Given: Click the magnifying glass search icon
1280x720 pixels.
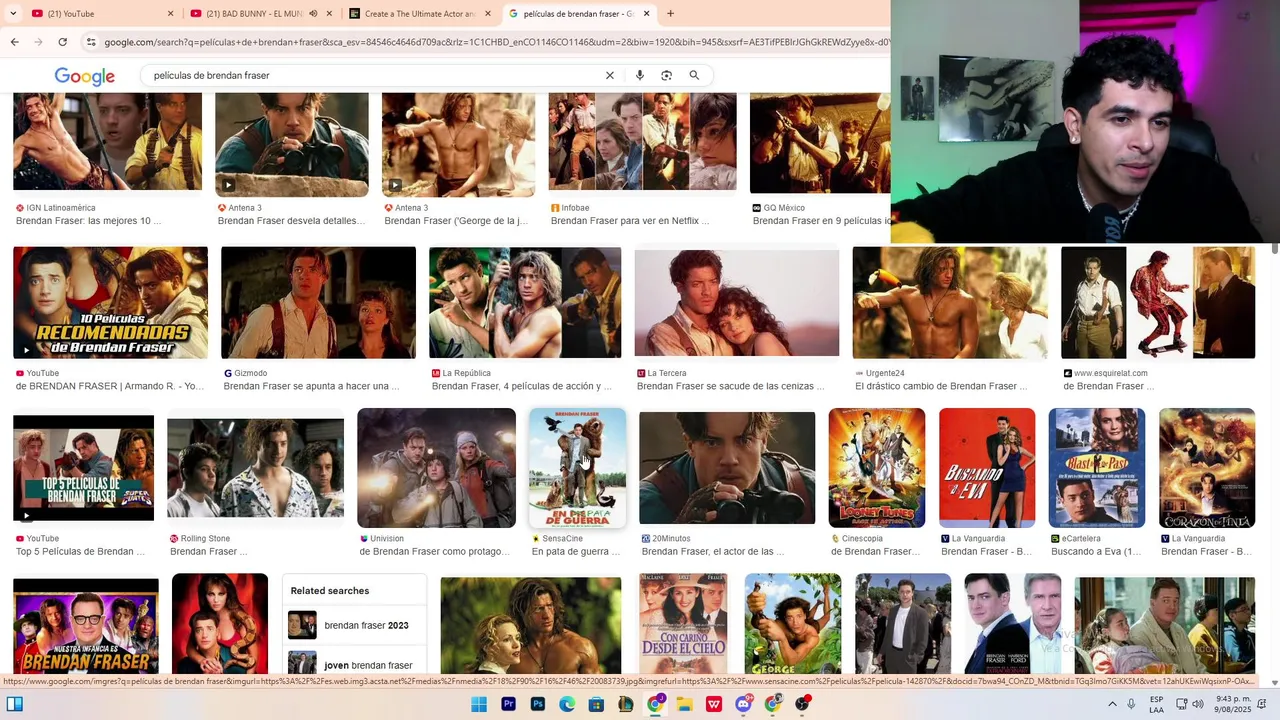Looking at the screenshot, I should [x=694, y=75].
